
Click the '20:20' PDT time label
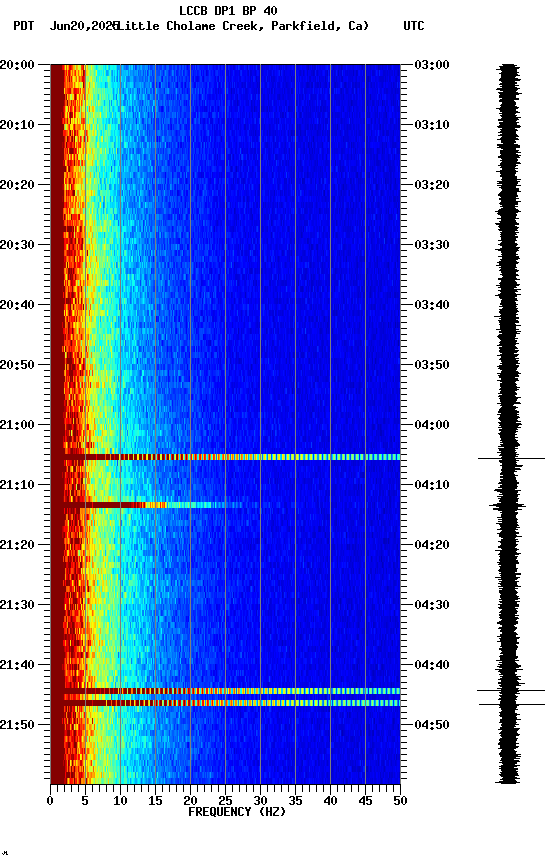point(17,185)
